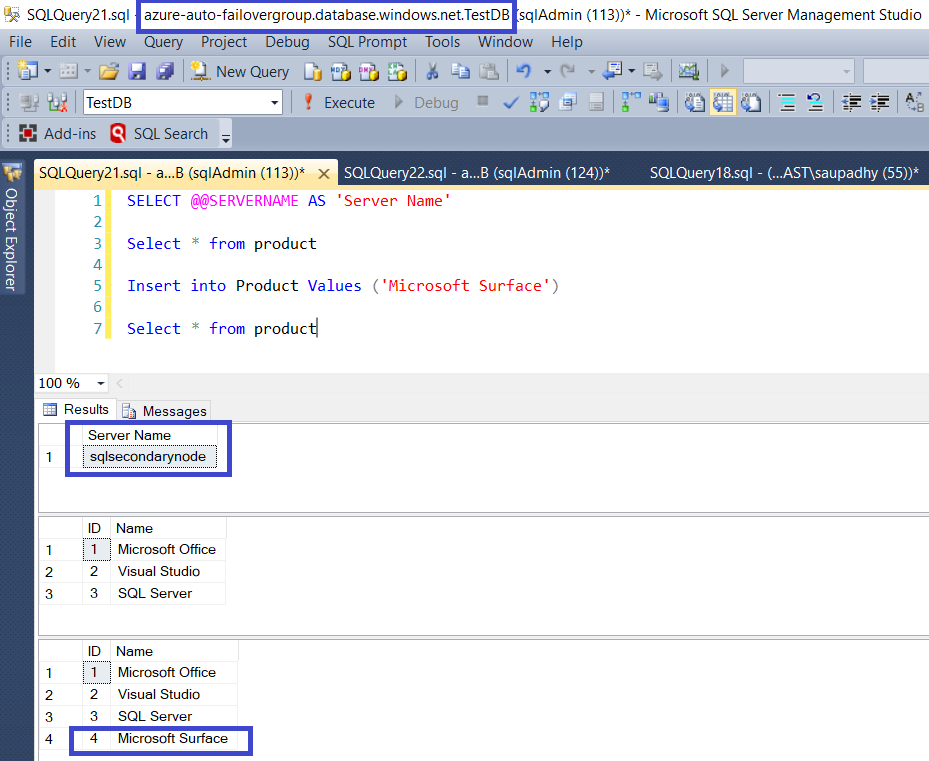Screen dimensions: 929x761
Task: Click the New Project icon
Action: tap(27, 71)
